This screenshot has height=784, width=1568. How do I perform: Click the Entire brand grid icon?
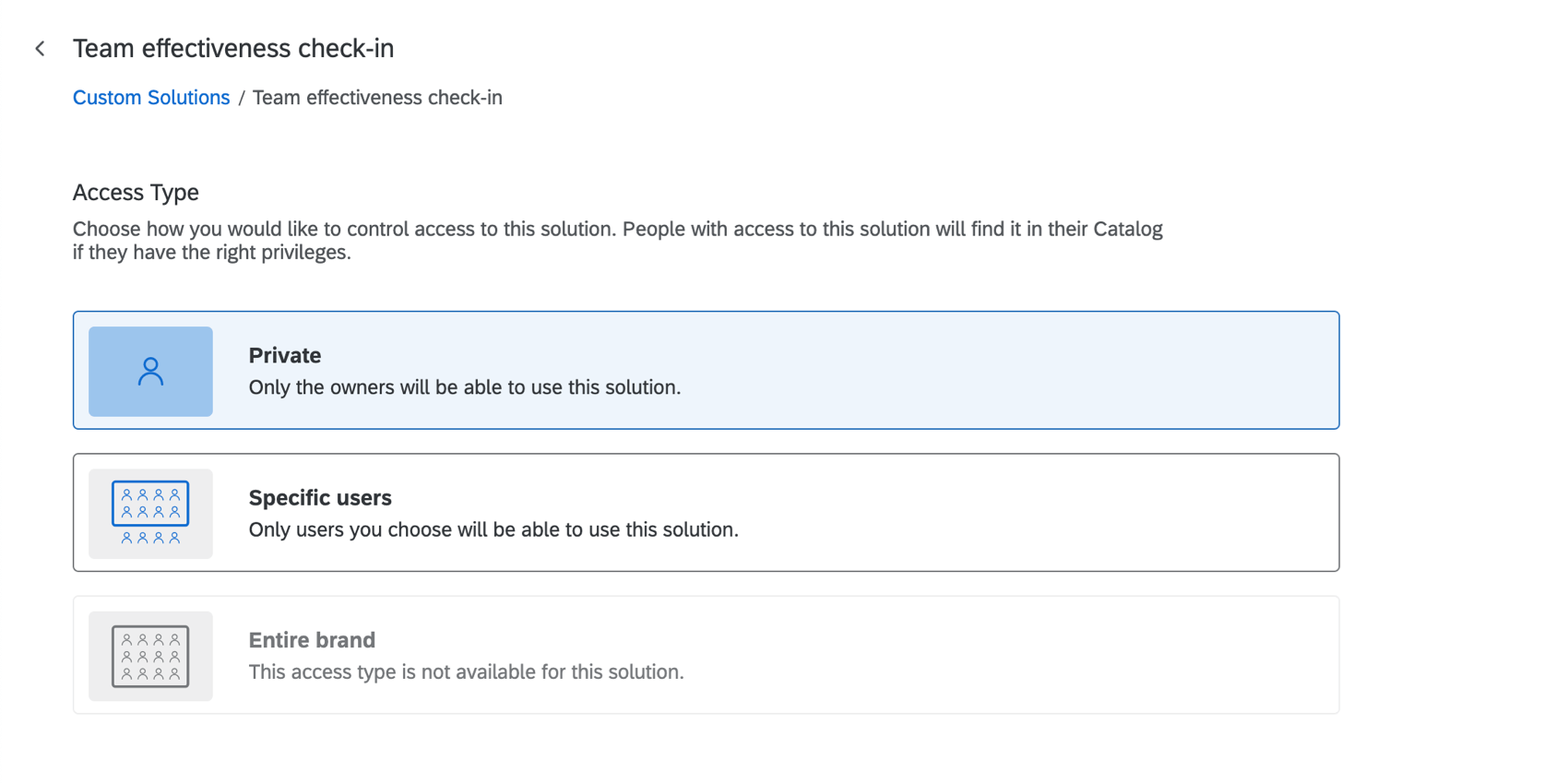pos(150,656)
